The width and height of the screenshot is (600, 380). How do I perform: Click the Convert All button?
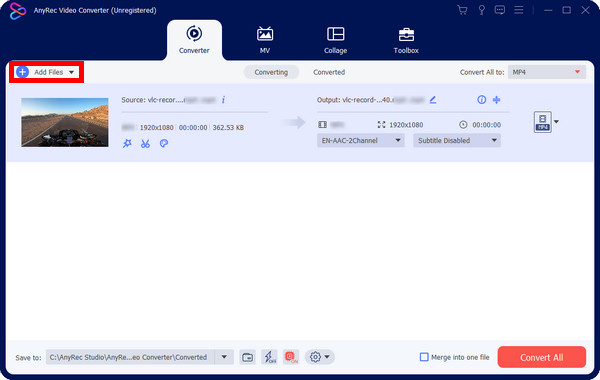point(541,357)
